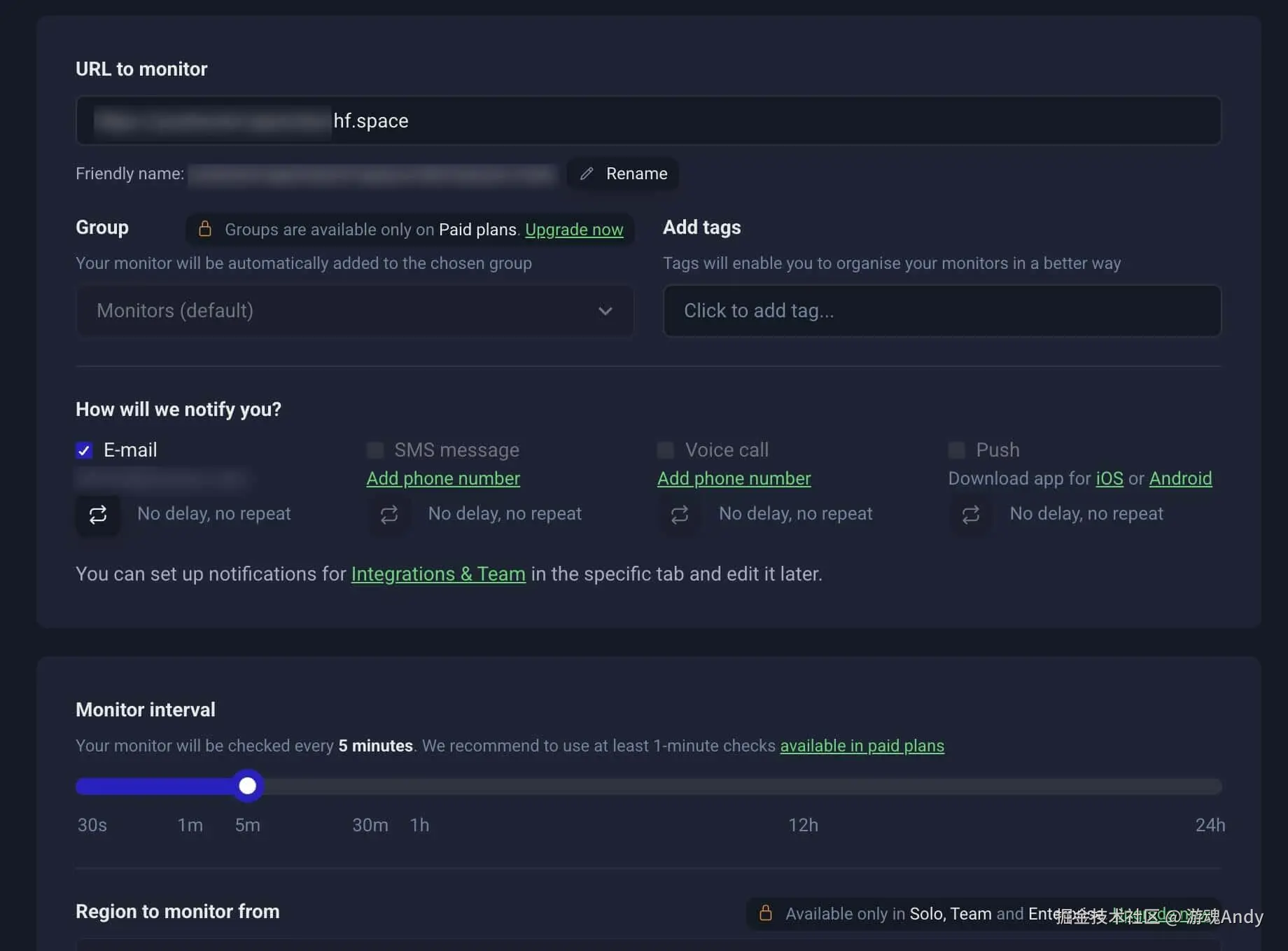This screenshot has height=951, width=1288.
Task: Open the Upgrade now link
Action: click(x=574, y=230)
